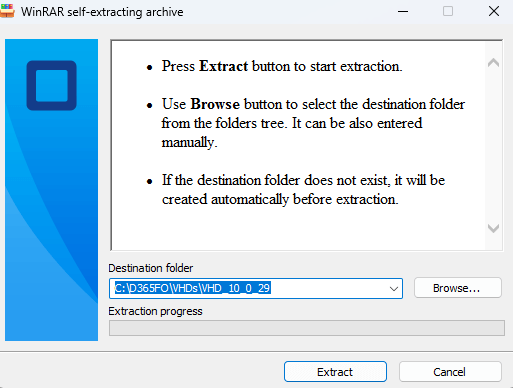This screenshot has width=513, height=388.
Task: Click the scroll up arrow in instructions
Action: click(493, 63)
